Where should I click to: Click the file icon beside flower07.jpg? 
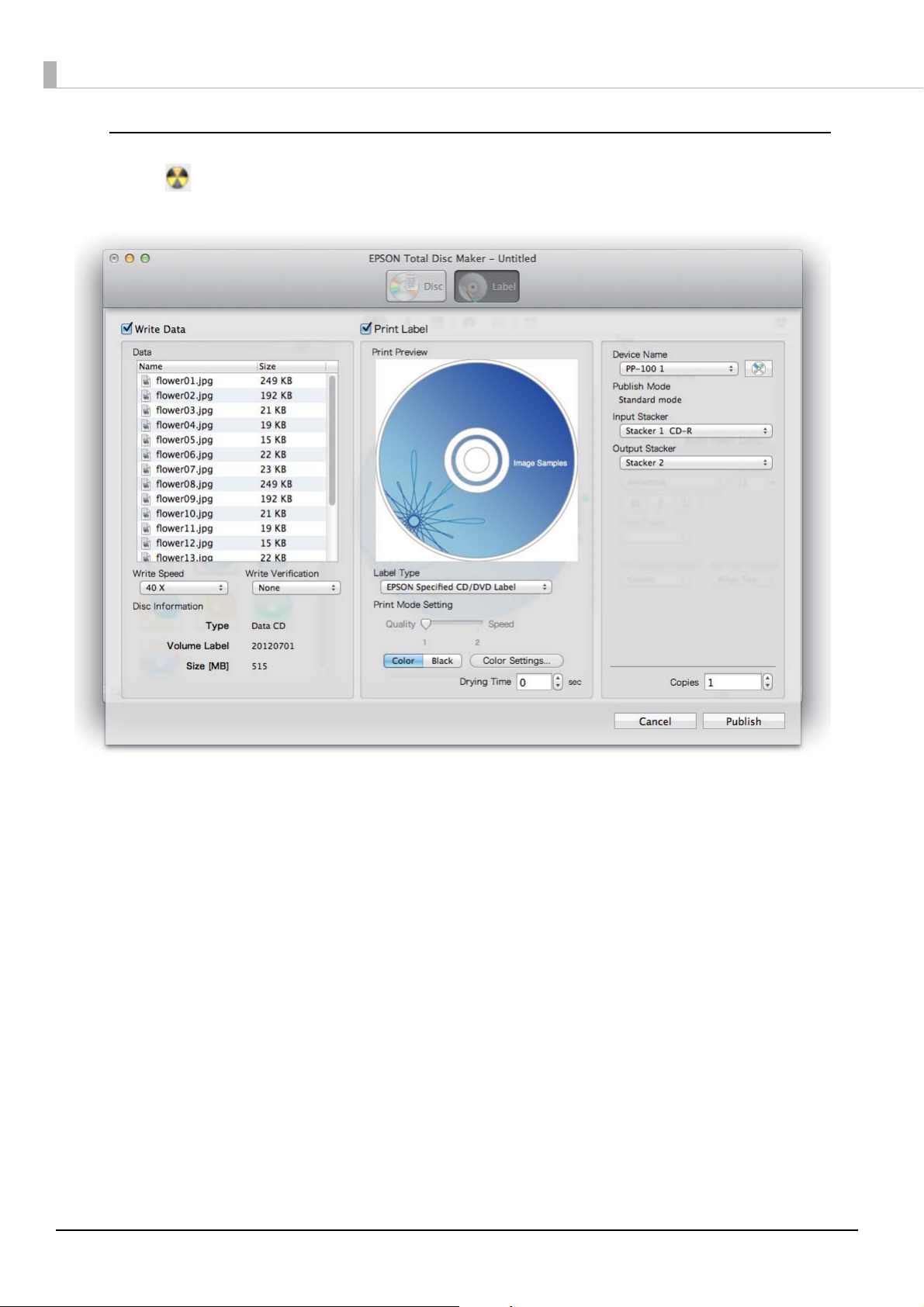[x=146, y=469]
